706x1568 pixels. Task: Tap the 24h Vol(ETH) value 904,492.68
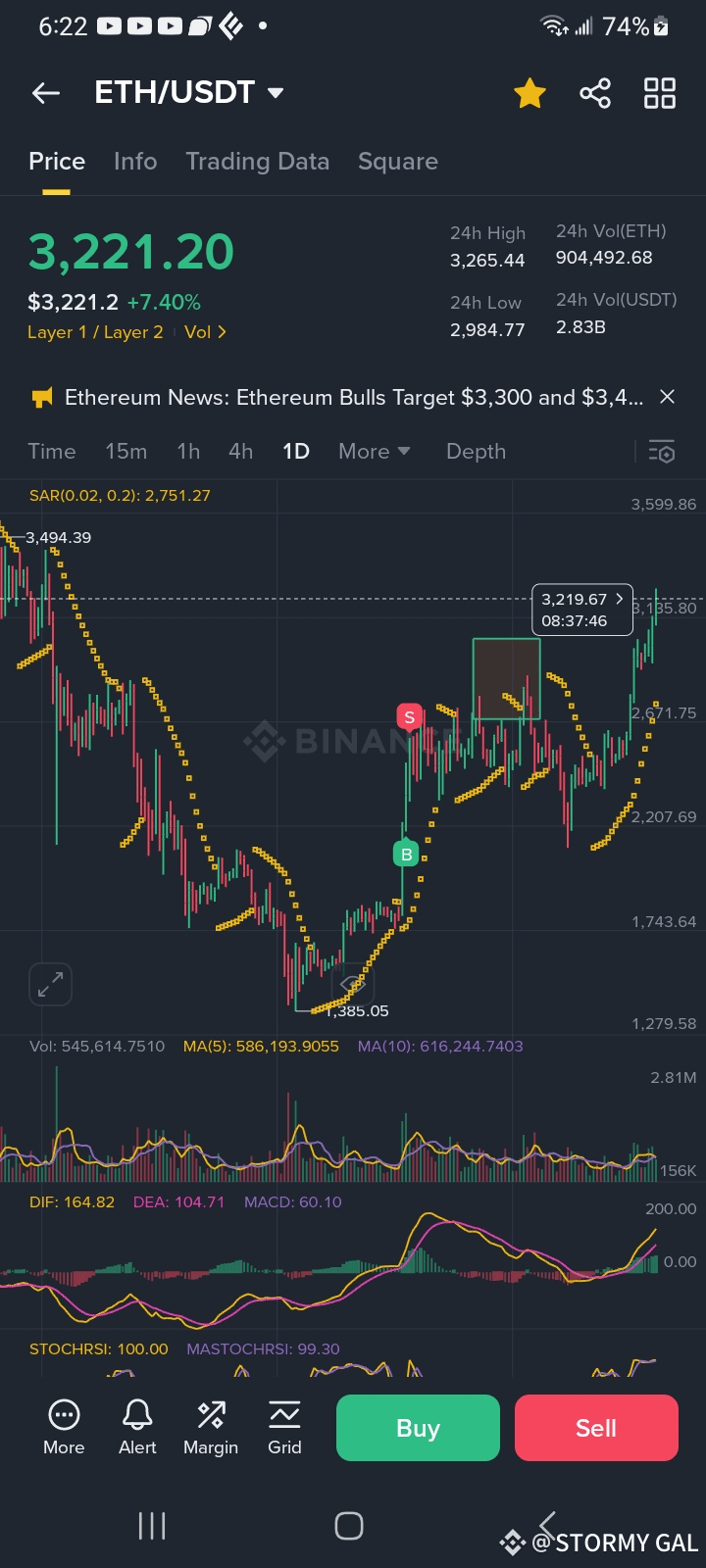pos(604,258)
